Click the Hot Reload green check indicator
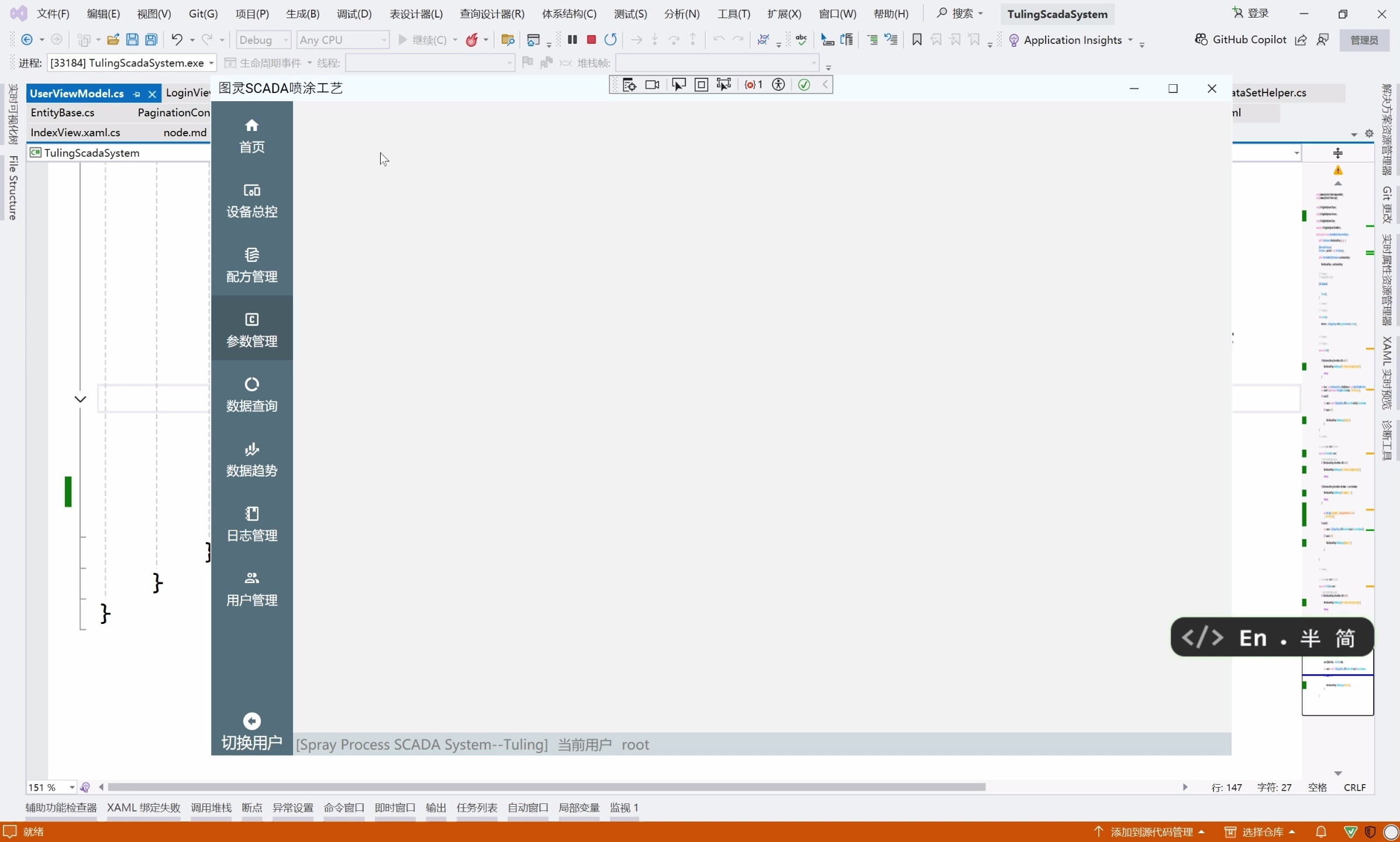Image resolution: width=1400 pixels, height=842 pixels. [804, 85]
